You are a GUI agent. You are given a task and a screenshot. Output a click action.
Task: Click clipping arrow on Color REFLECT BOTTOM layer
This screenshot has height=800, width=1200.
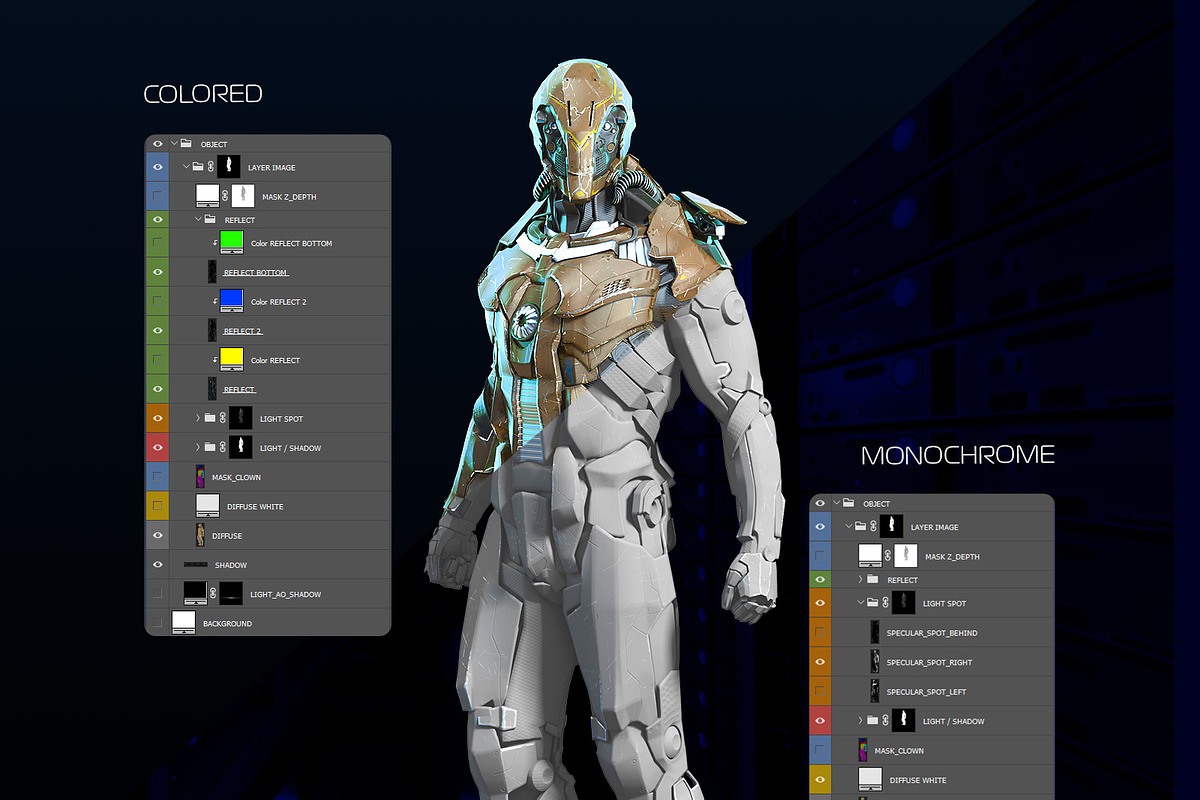click(x=215, y=243)
